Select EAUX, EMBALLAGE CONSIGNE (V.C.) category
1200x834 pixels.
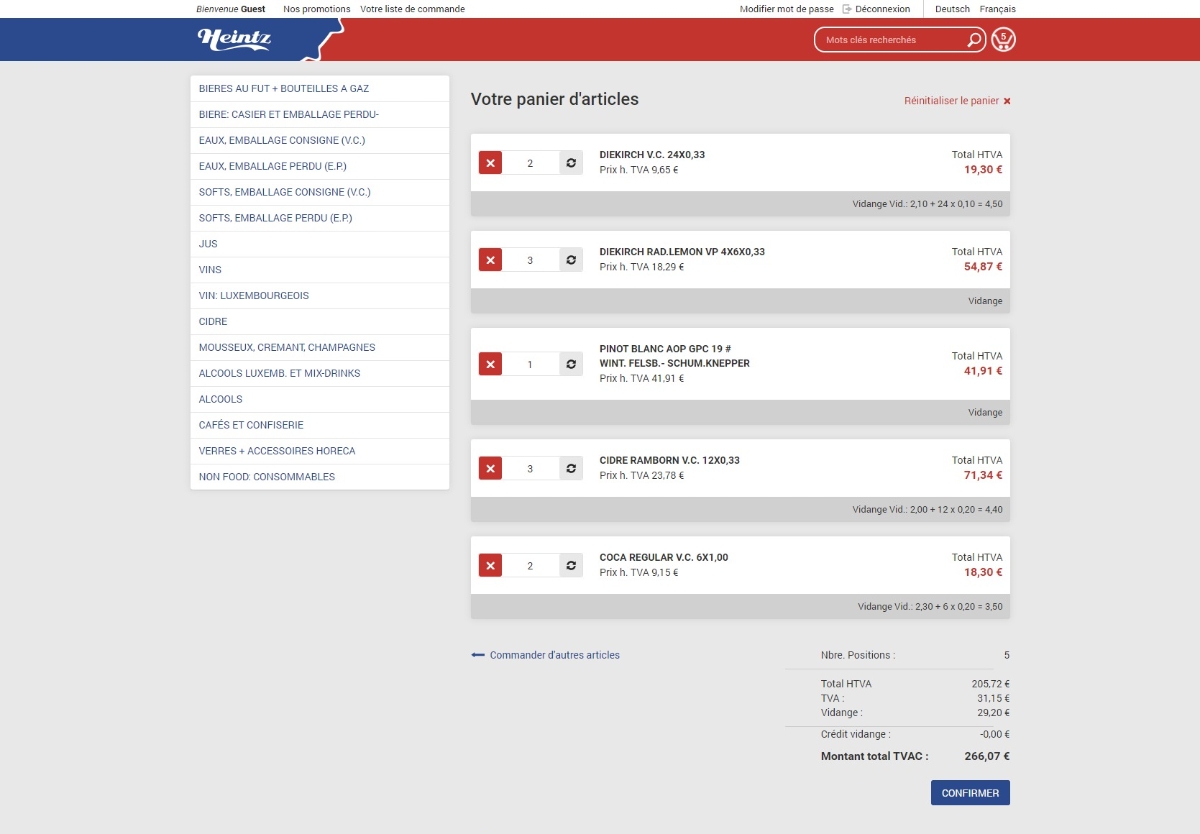320,141
